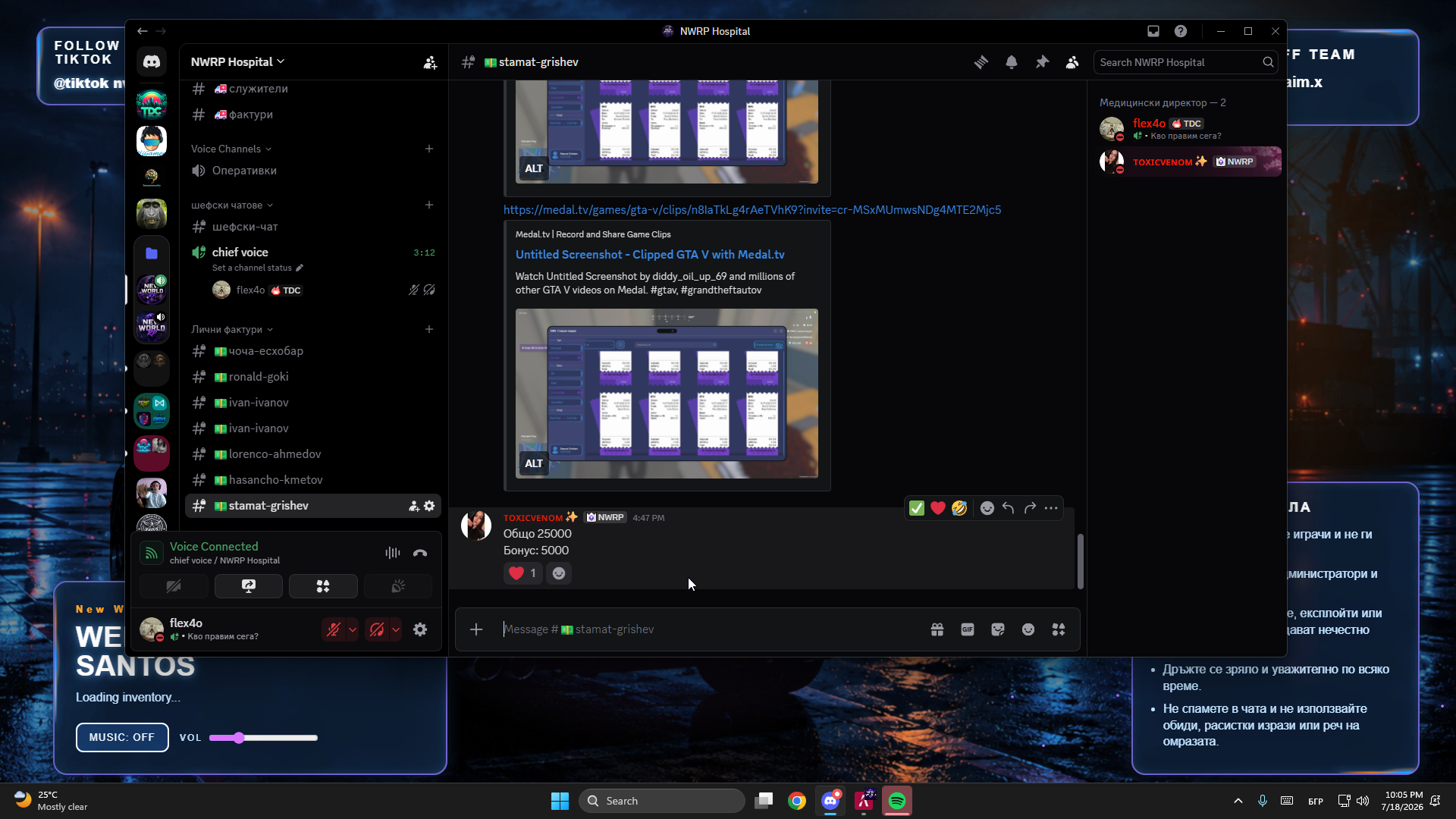This screenshot has height=819, width=1456.
Task: Open activities button in voice panel
Action: point(323,586)
